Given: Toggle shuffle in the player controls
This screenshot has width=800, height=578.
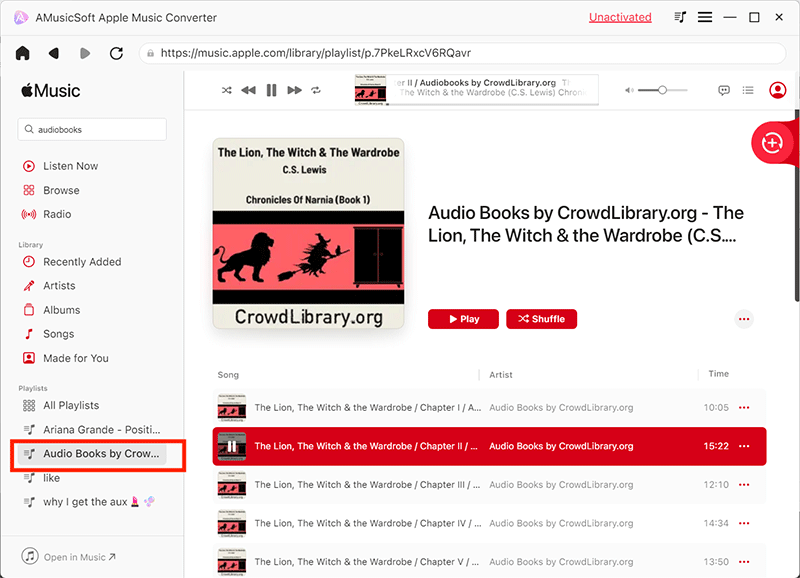Looking at the screenshot, I should (x=227, y=90).
